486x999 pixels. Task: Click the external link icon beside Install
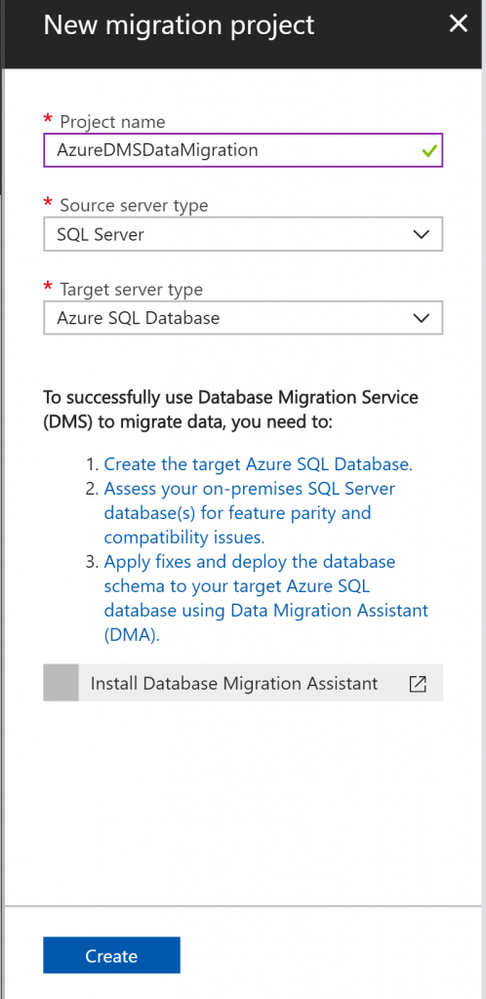tap(417, 684)
